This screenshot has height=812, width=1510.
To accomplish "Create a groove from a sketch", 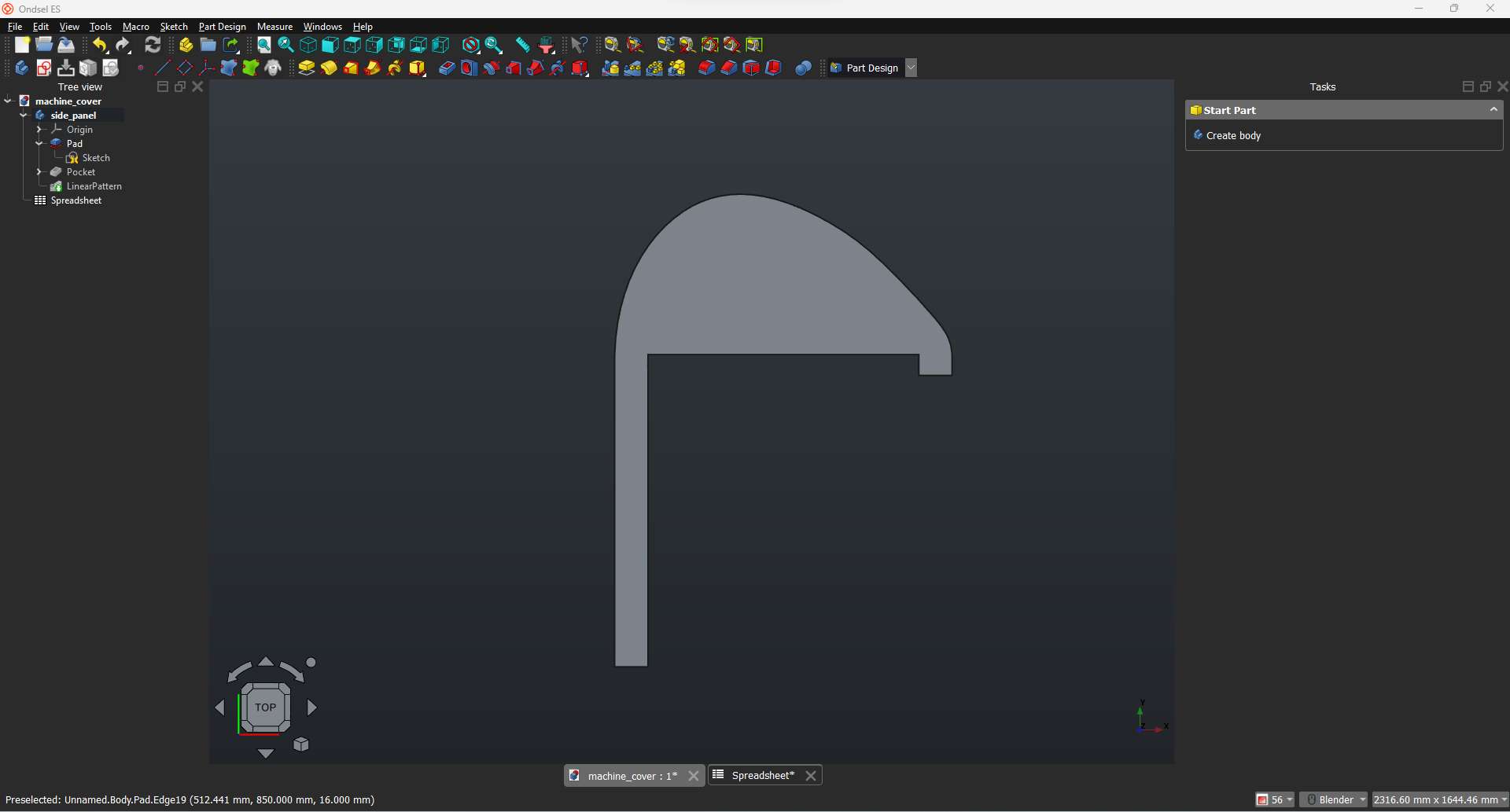I will click(491, 68).
